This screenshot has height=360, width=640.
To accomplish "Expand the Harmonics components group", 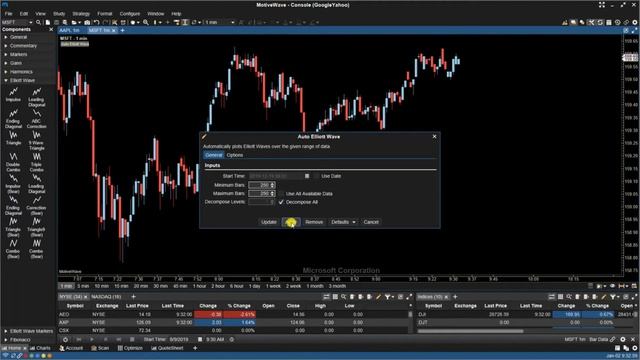I will tap(6, 72).
